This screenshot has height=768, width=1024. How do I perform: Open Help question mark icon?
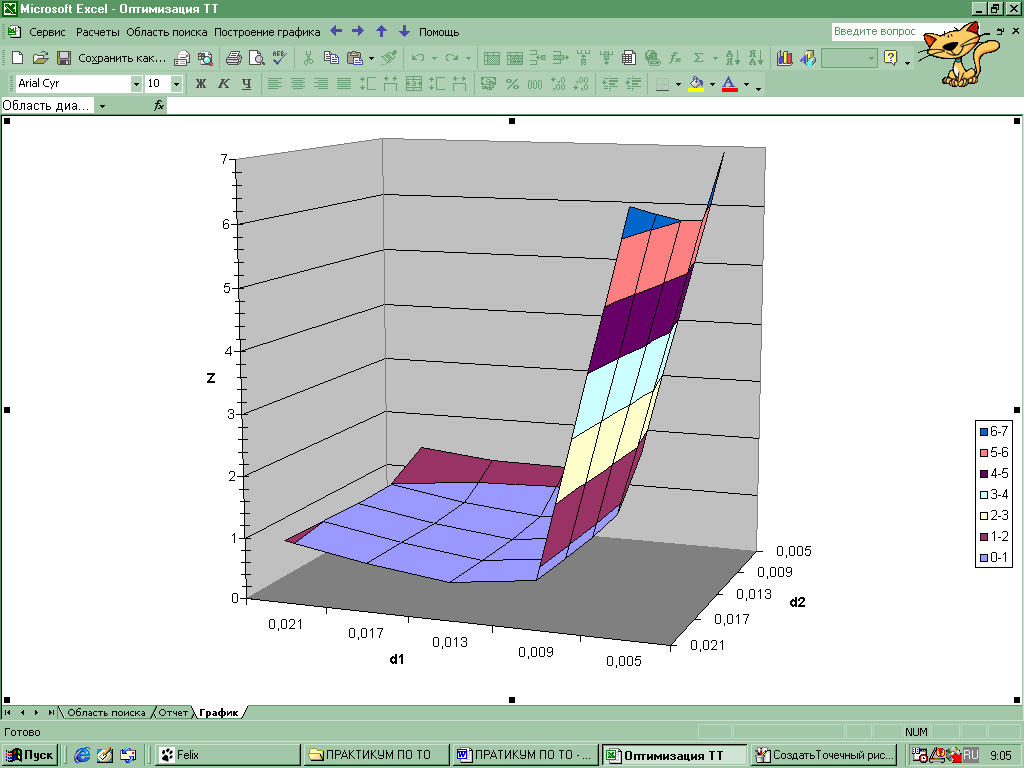point(891,58)
